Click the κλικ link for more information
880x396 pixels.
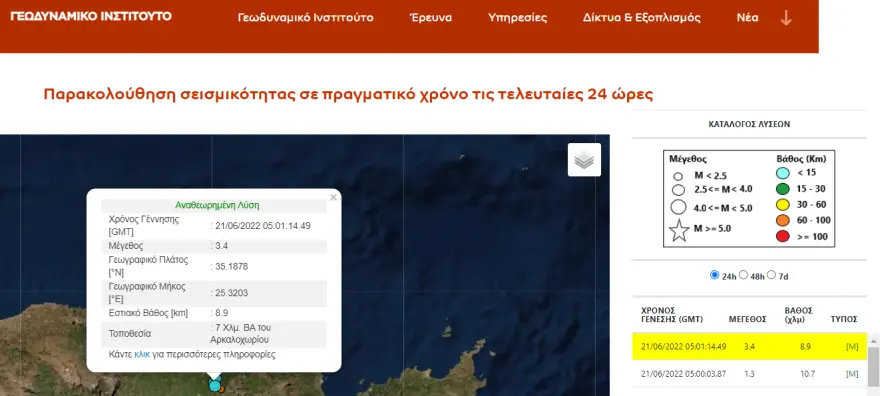pyautogui.click(x=142, y=354)
